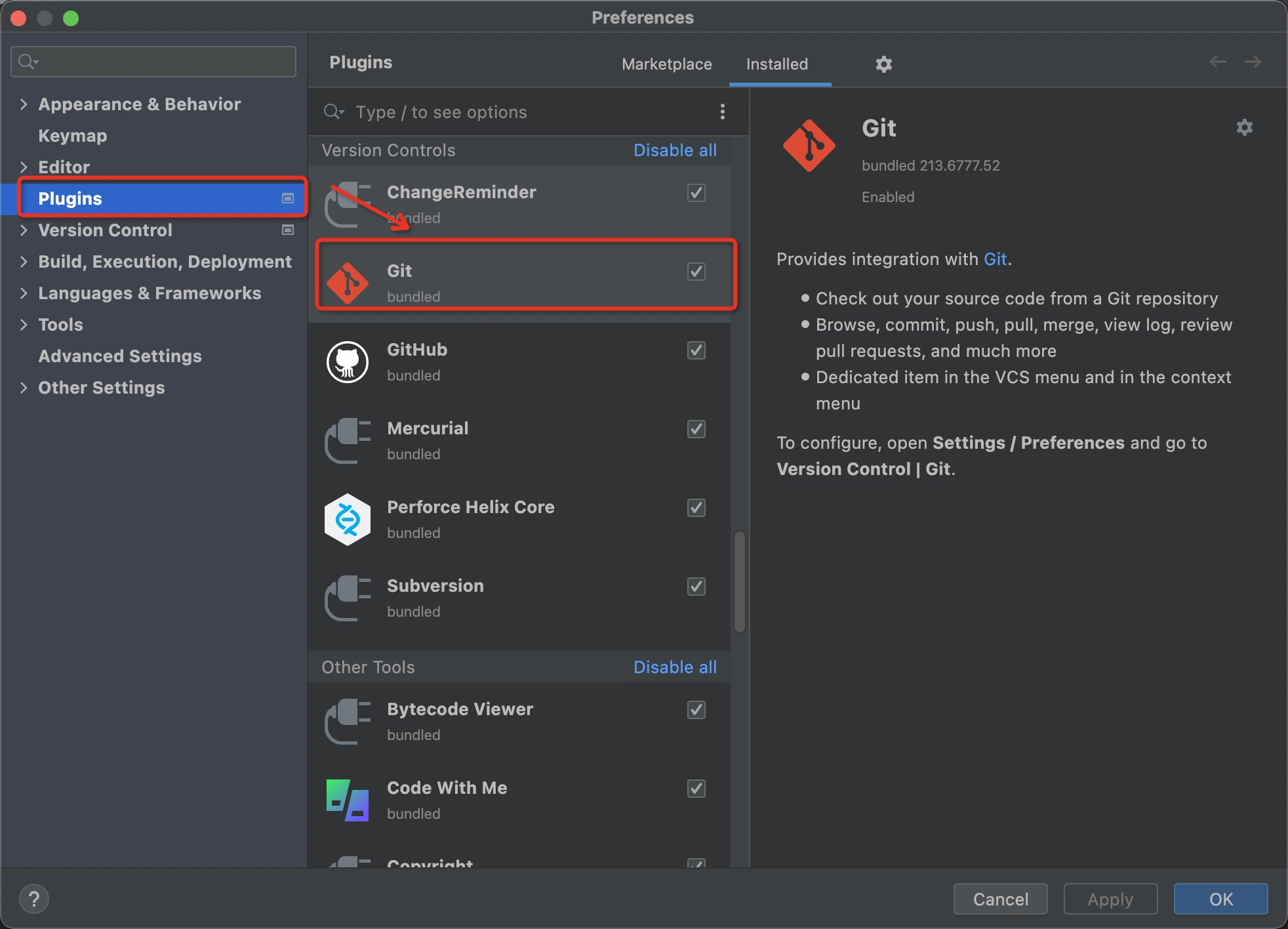Navigate forward with the right arrow

click(x=1253, y=62)
